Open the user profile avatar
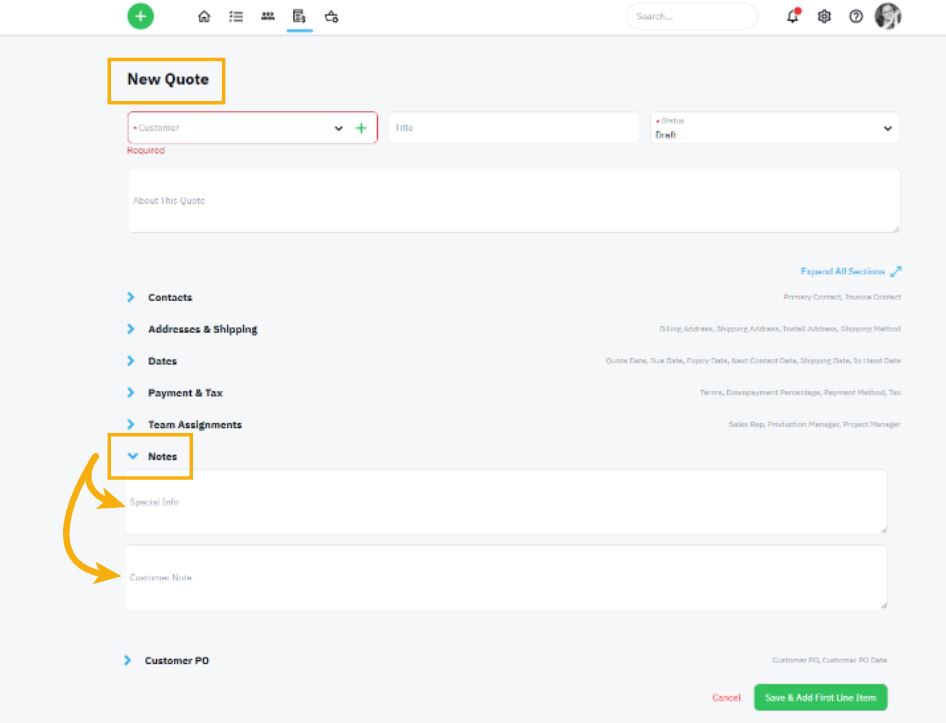Viewport: 946px width, 723px height. tap(888, 16)
